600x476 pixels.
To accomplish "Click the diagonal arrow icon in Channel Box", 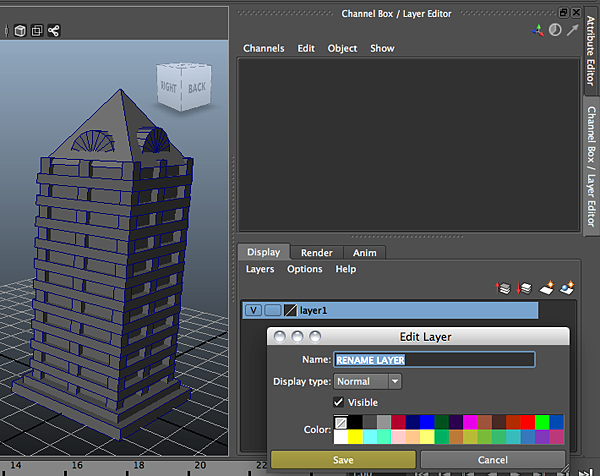I will pos(572,30).
